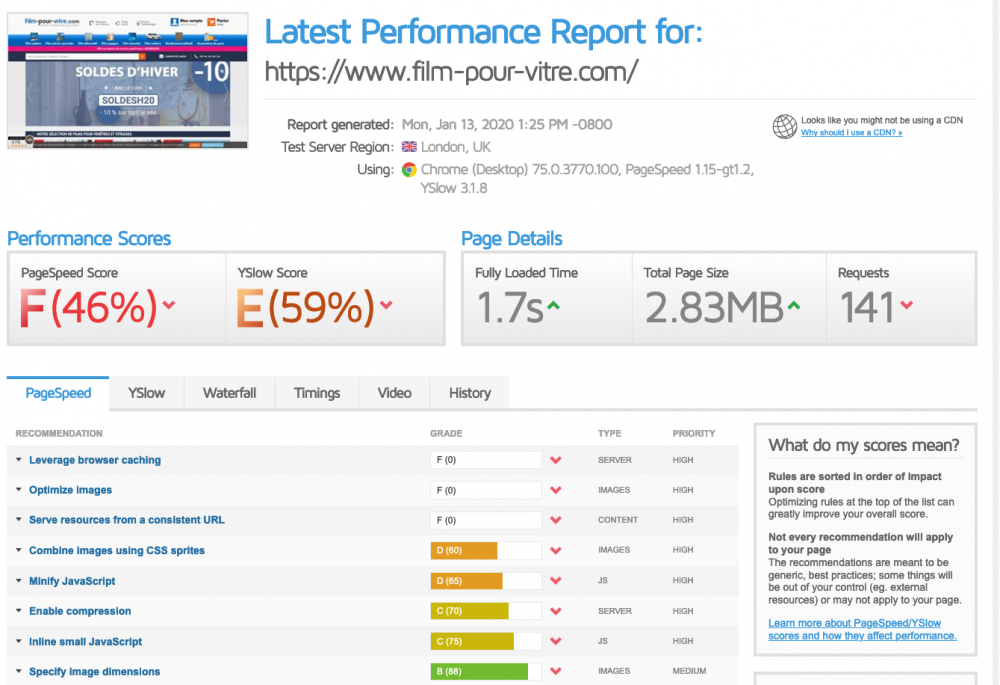
Task: Click the C (70) grade bar
Action: (x=486, y=611)
